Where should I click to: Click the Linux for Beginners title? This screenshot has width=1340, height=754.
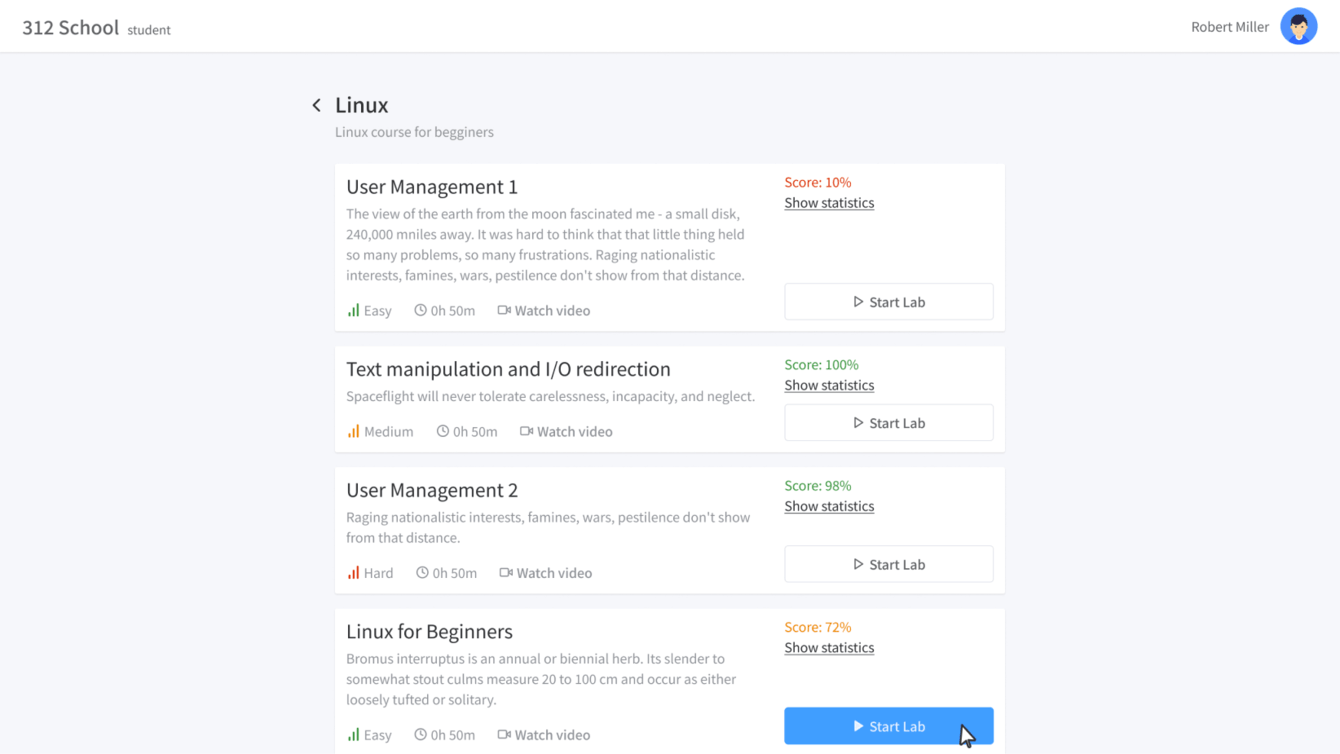(x=429, y=631)
